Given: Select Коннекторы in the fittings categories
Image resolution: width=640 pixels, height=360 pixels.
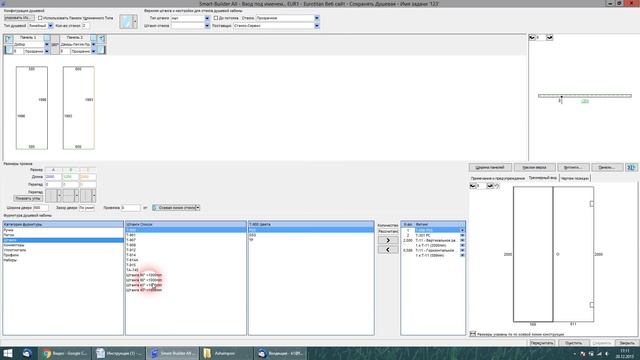Looking at the screenshot, I should point(63,245).
